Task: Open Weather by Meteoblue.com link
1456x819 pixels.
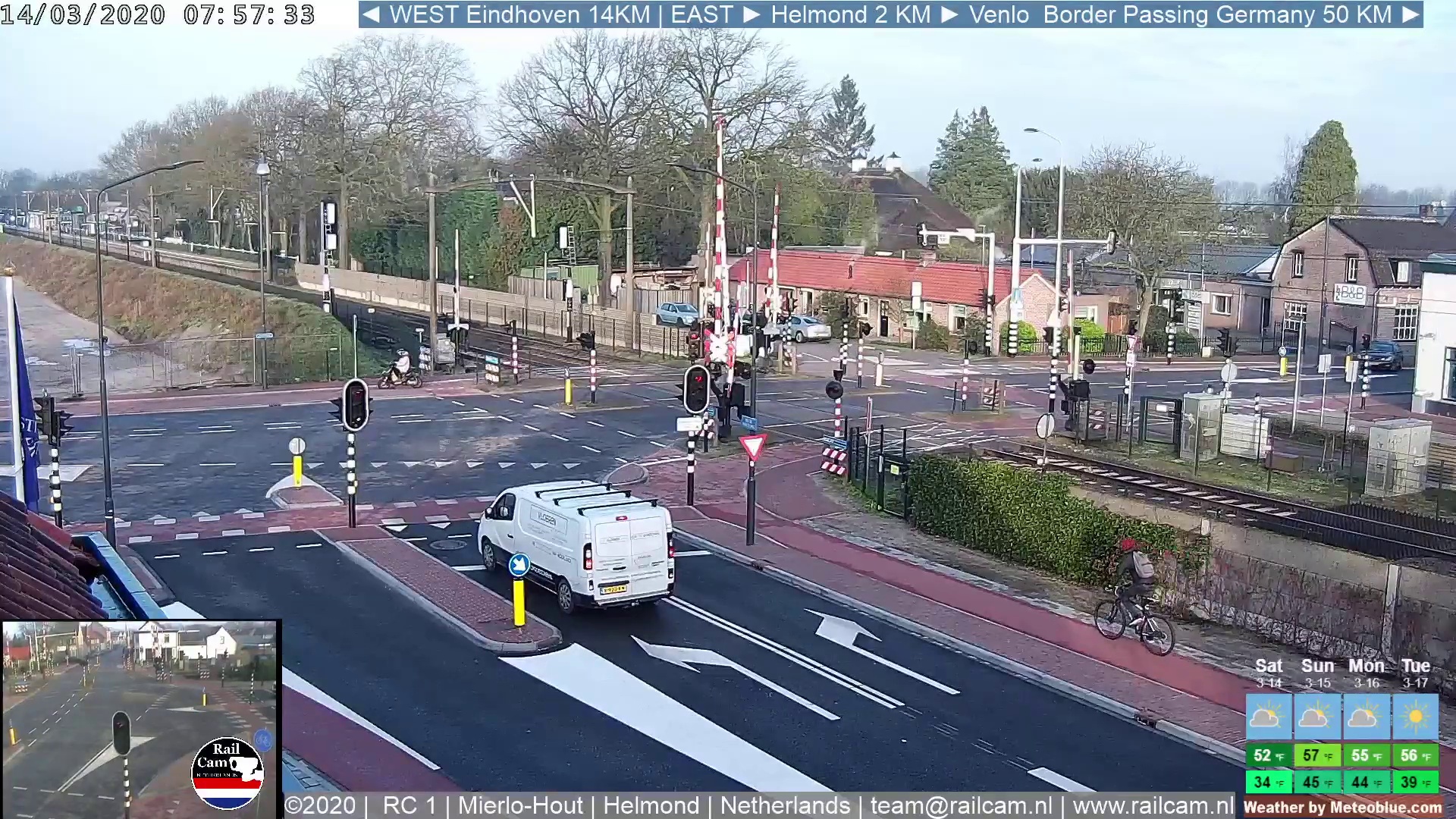Action: click(x=1342, y=808)
